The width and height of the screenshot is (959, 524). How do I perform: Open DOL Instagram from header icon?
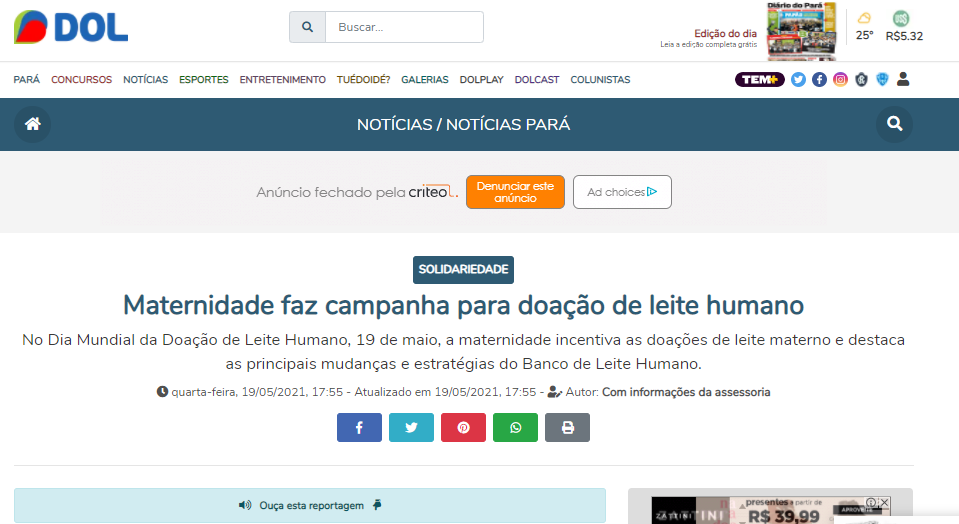click(840, 79)
